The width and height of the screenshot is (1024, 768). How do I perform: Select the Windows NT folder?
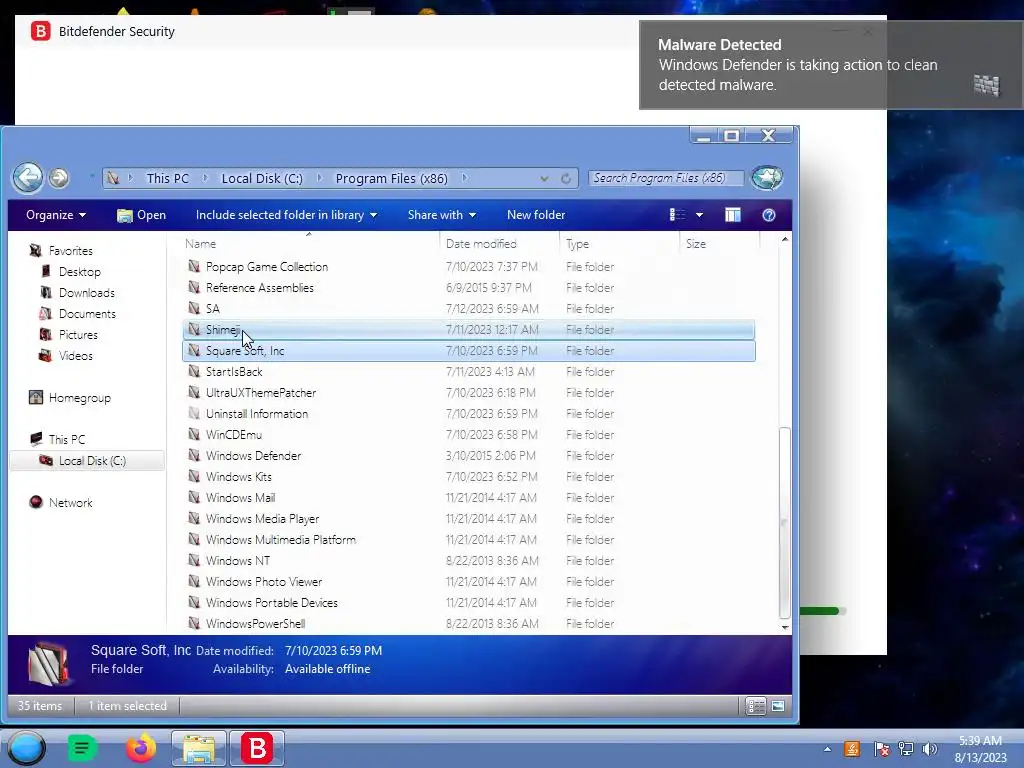point(238,560)
